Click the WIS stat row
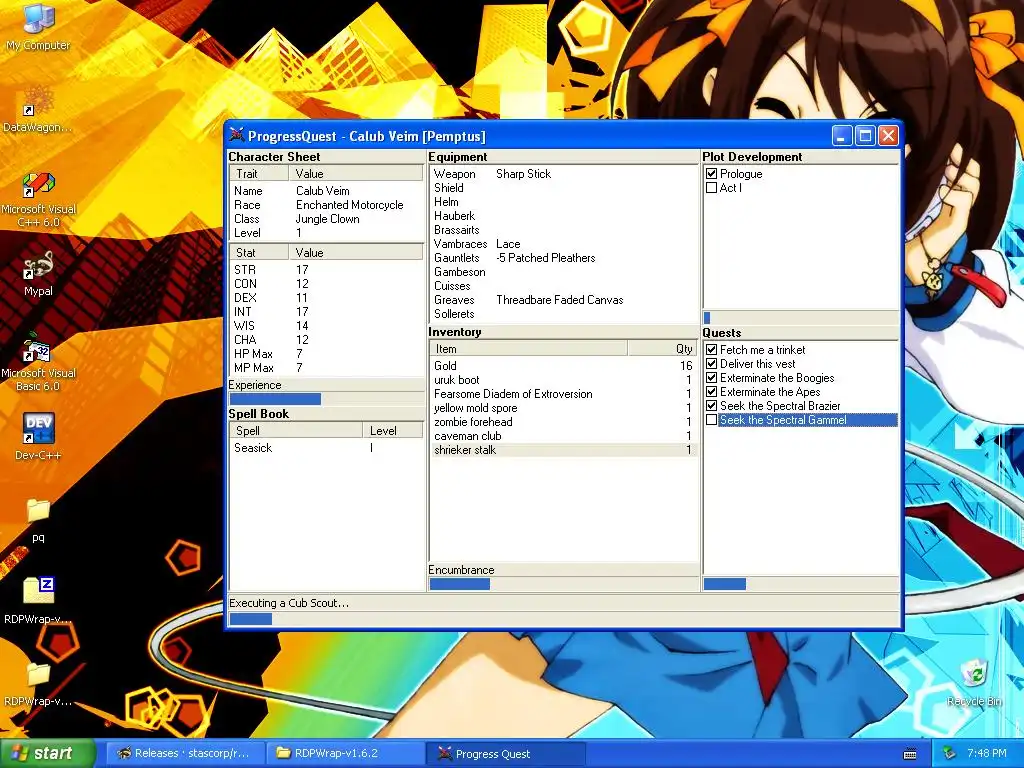 327,326
